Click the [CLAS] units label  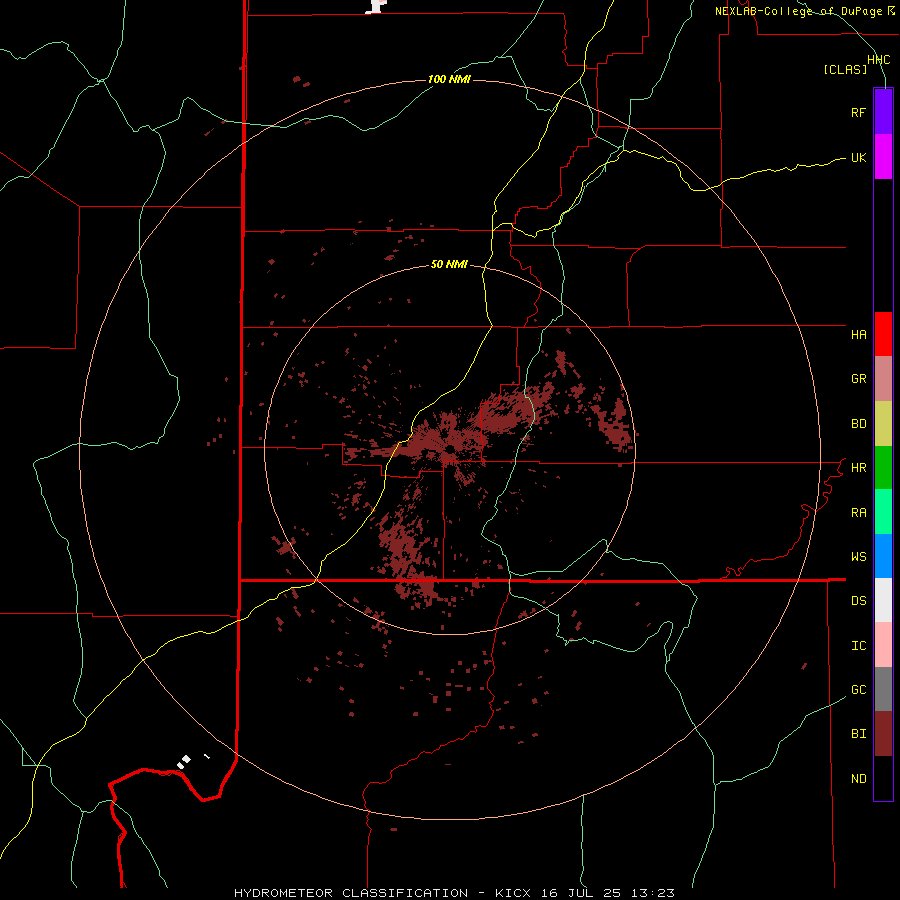click(x=845, y=69)
